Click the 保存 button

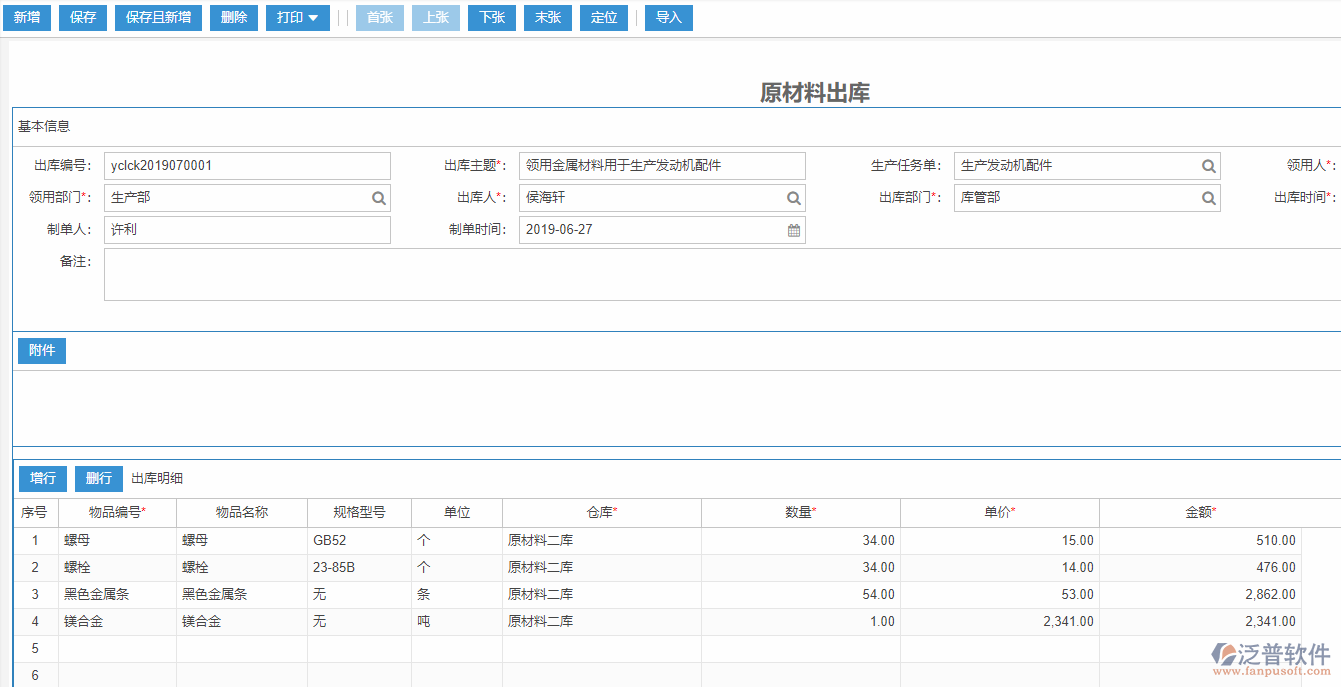83,18
